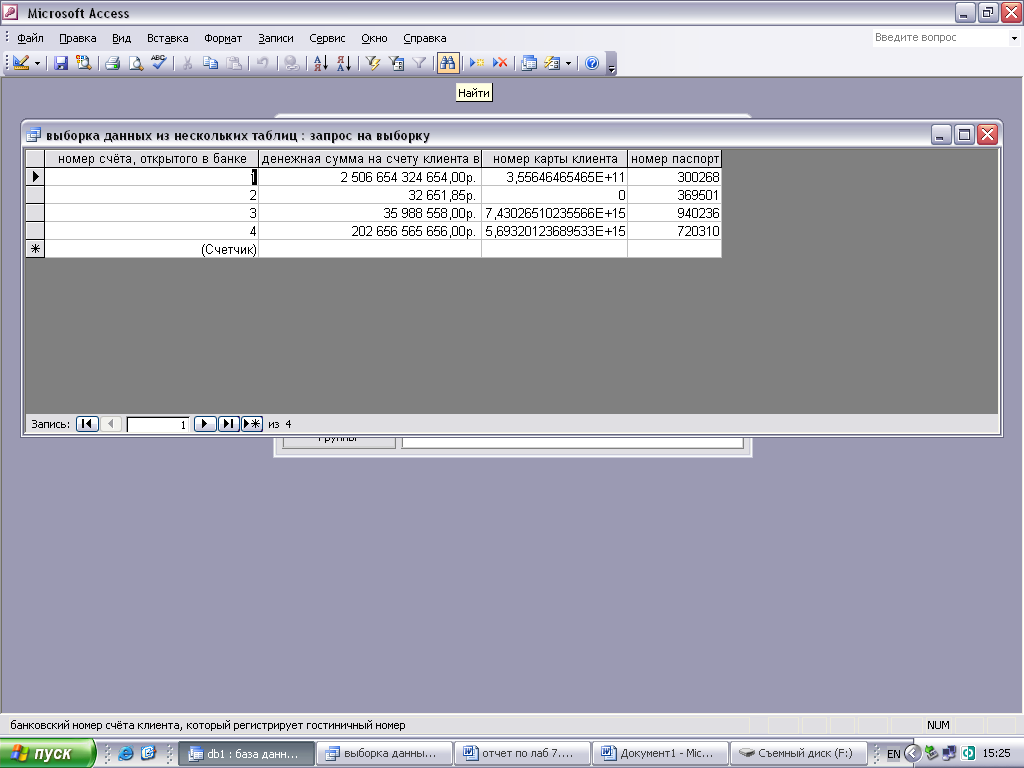Screen dimensions: 1024x768
Task: Click the new-record asterisk row selector
Action: click(x=35, y=249)
